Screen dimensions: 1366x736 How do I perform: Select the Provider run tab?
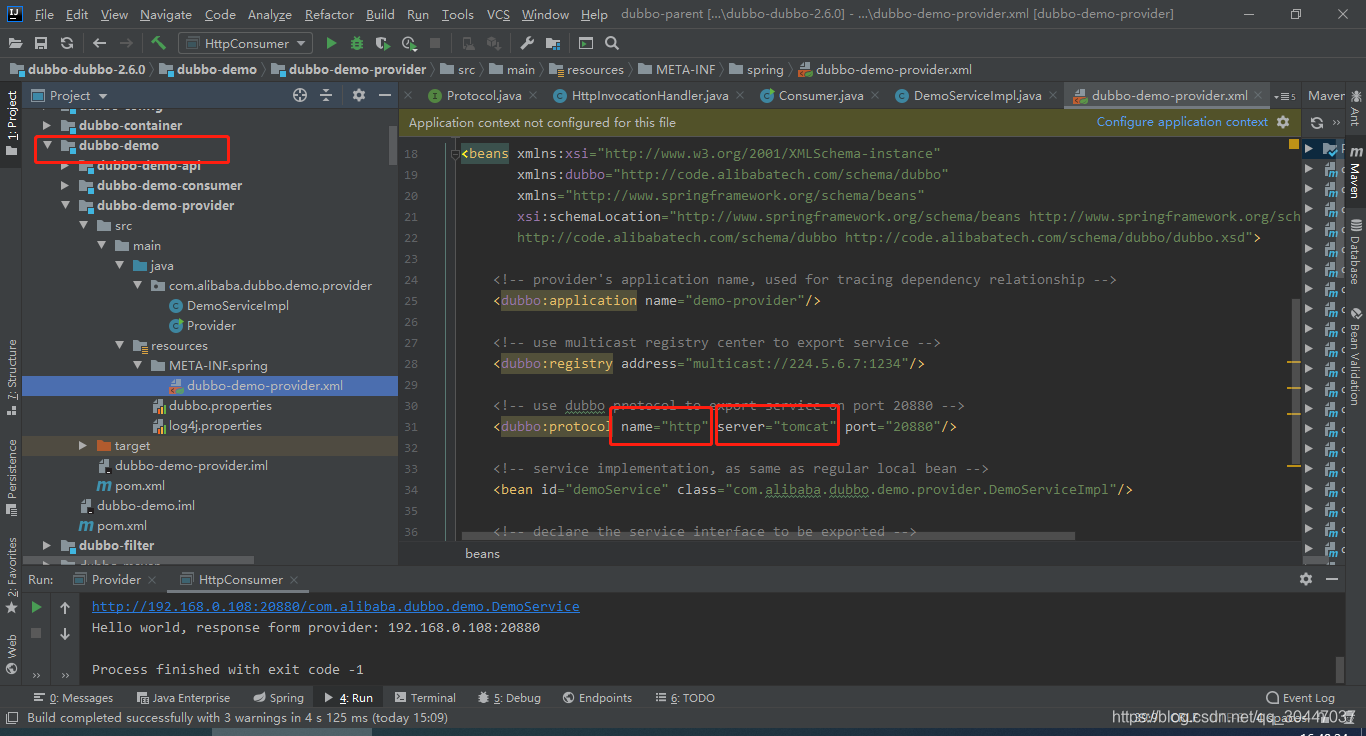pos(116,579)
